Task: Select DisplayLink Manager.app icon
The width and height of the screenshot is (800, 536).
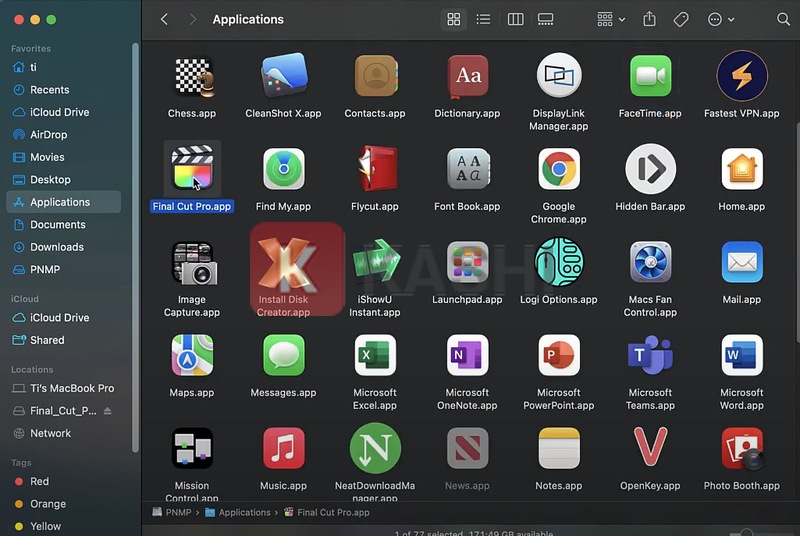Action: click(559, 75)
